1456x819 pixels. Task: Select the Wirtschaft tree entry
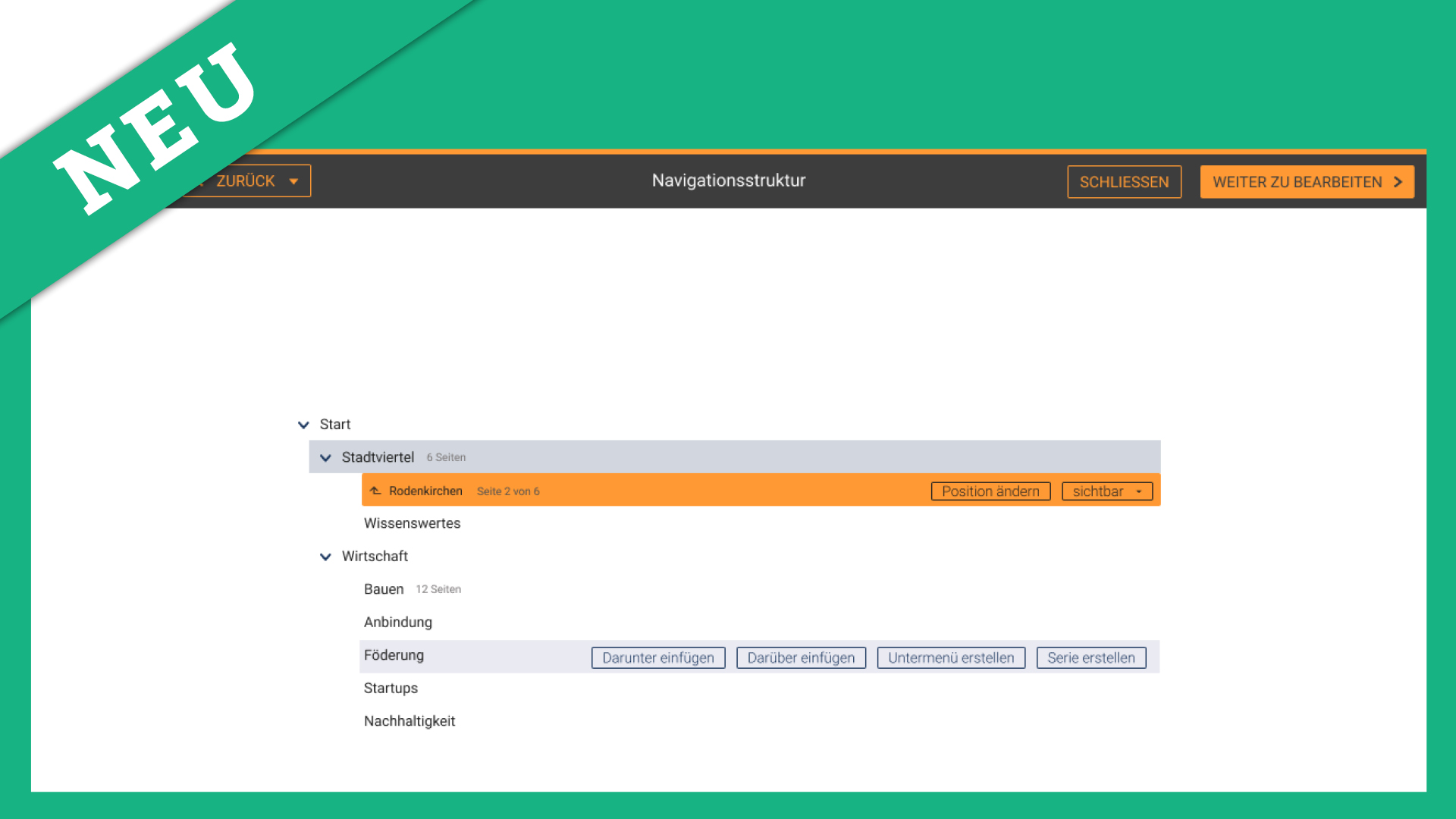[375, 556]
